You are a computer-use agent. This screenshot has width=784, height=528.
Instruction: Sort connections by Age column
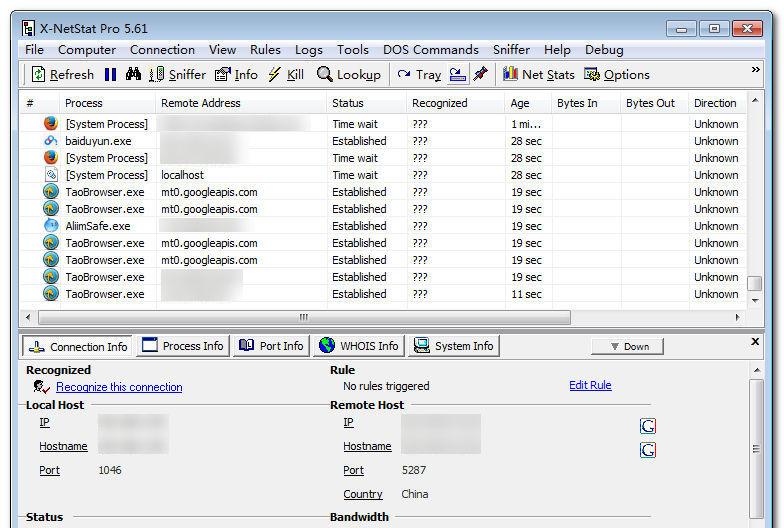pos(528,103)
